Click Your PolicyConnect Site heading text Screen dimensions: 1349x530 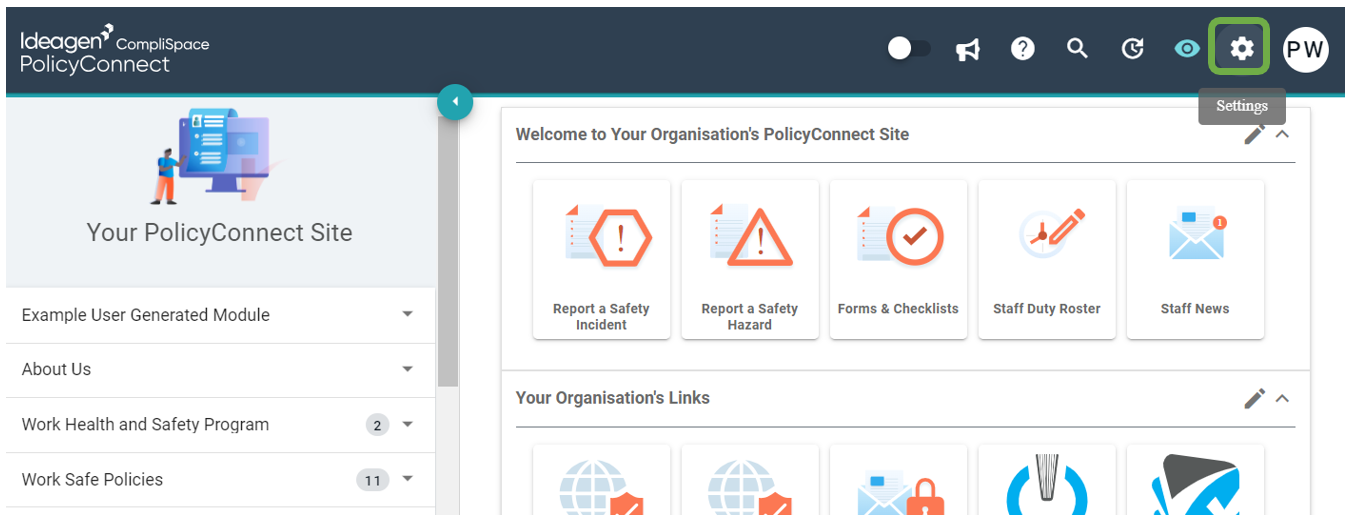(x=220, y=233)
